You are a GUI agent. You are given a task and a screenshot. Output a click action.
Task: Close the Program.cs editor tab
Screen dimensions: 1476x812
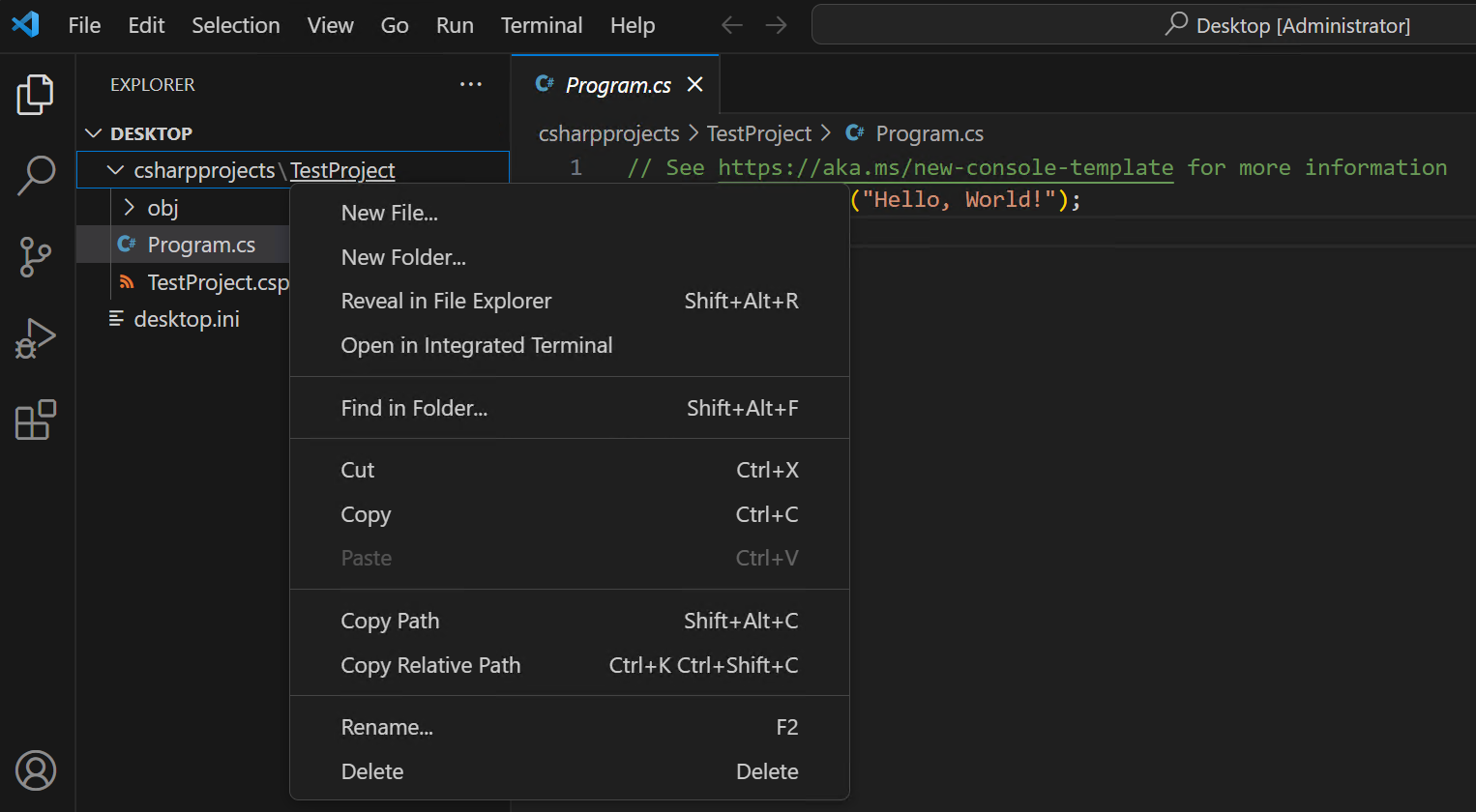(x=694, y=84)
